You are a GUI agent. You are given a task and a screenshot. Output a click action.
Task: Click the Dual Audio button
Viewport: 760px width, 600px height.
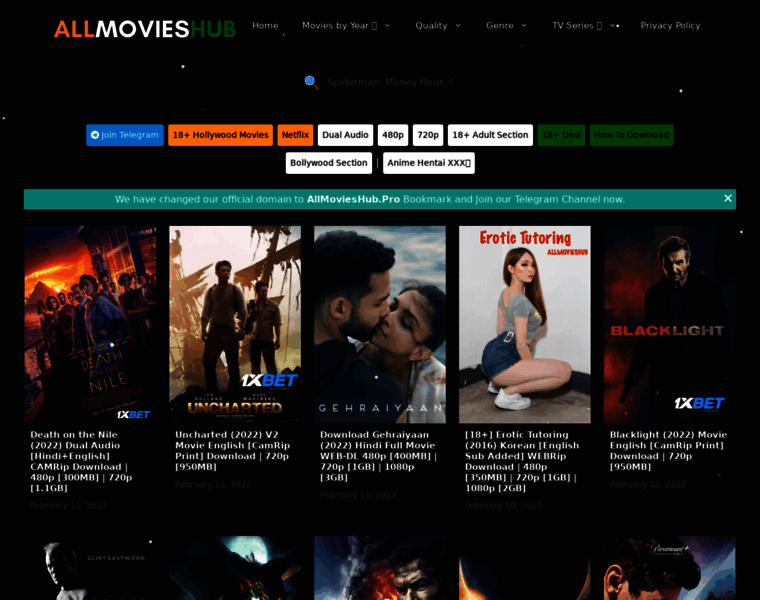coord(345,135)
